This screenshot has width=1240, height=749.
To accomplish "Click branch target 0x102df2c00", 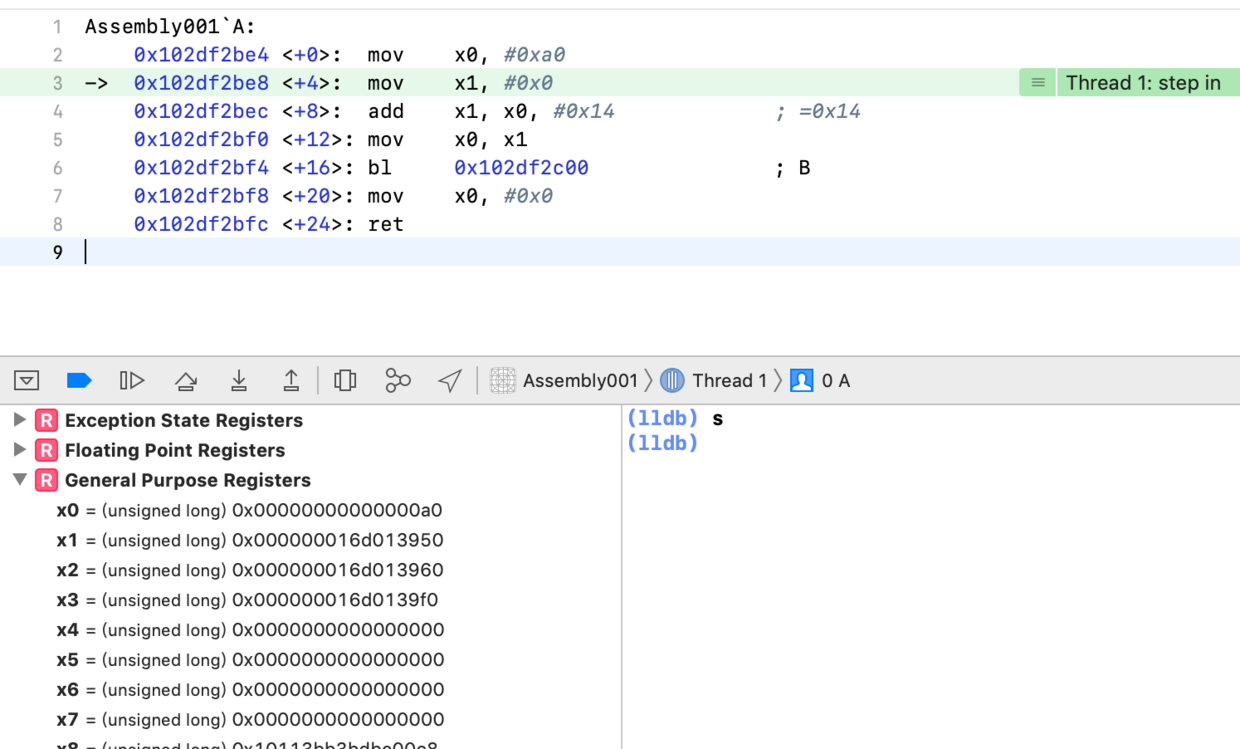I will click(x=521, y=168).
